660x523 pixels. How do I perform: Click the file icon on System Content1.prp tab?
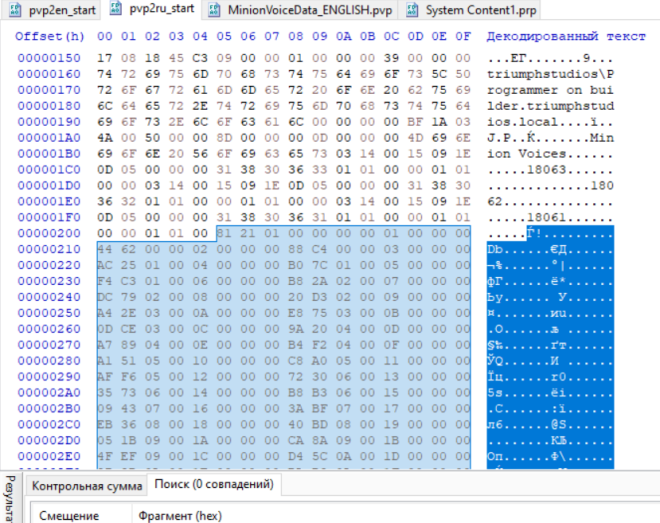pos(412,10)
